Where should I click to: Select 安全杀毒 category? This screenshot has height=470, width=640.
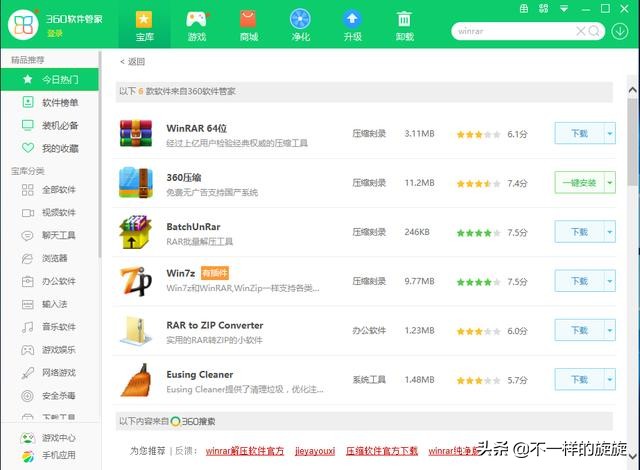(x=49, y=395)
